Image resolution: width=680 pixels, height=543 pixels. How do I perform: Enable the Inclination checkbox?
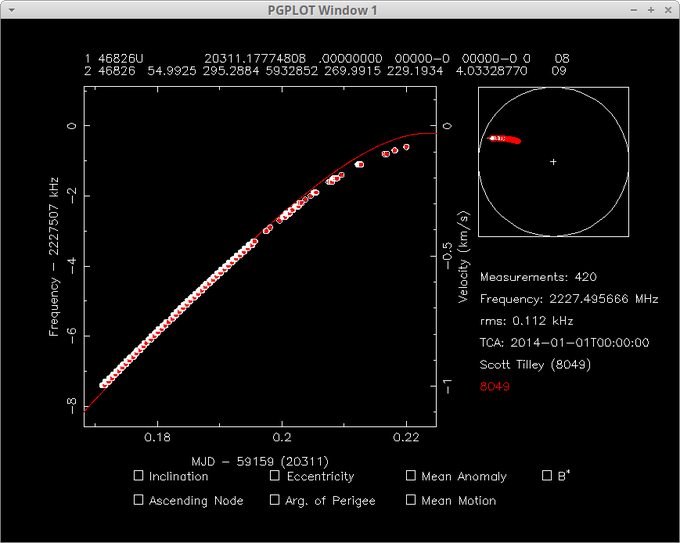138,477
